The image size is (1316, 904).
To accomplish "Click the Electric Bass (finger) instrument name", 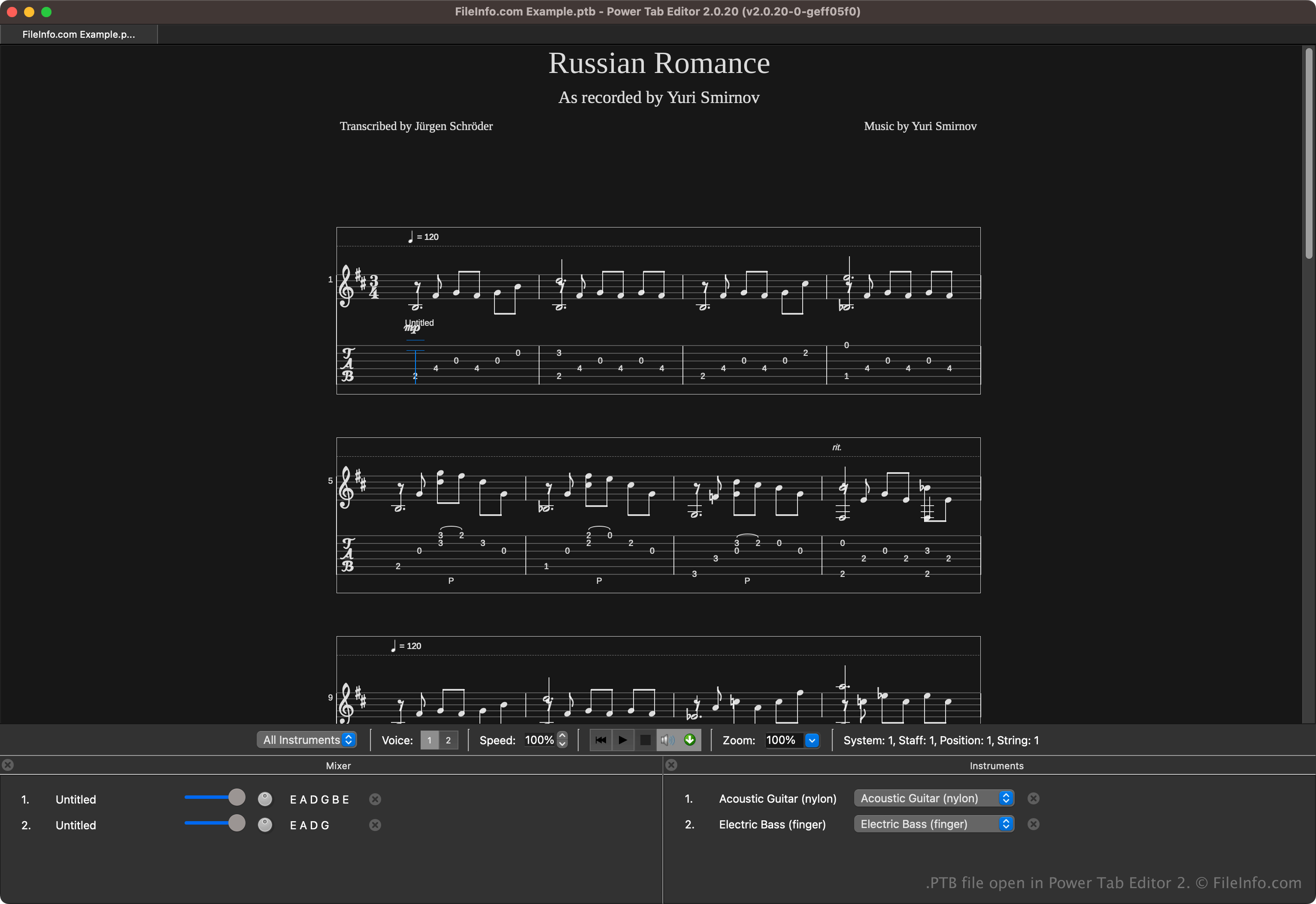I will click(x=772, y=825).
